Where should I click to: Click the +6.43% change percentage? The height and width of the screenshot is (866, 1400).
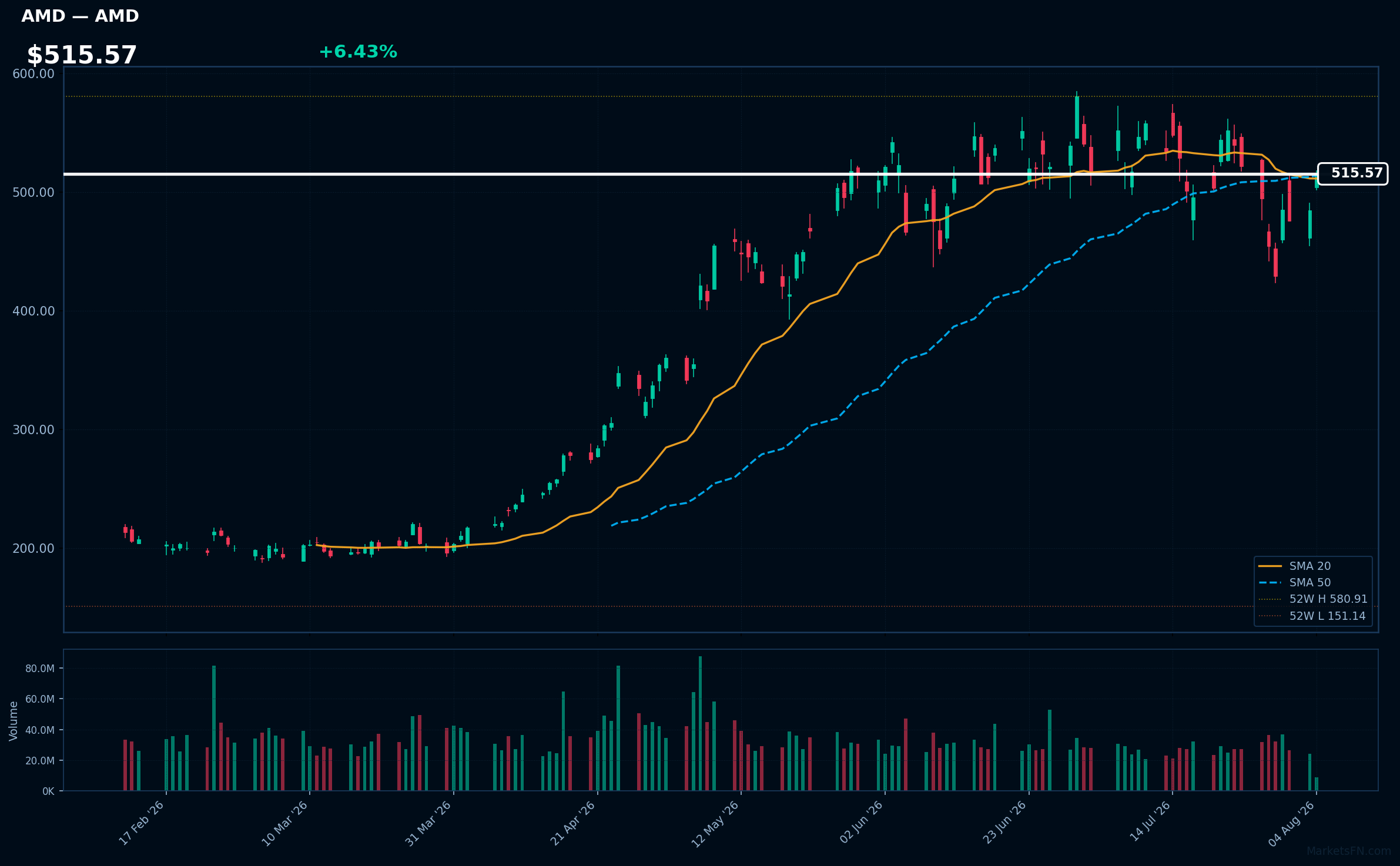[358, 52]
